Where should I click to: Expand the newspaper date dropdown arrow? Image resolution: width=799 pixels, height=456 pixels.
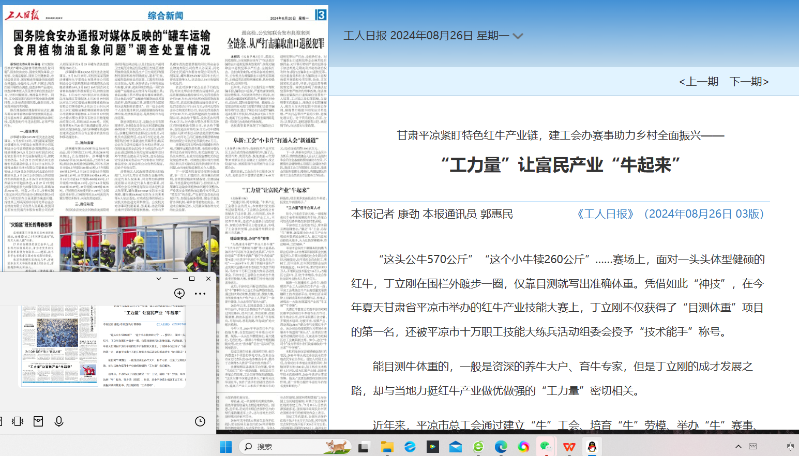pos(518,36)
